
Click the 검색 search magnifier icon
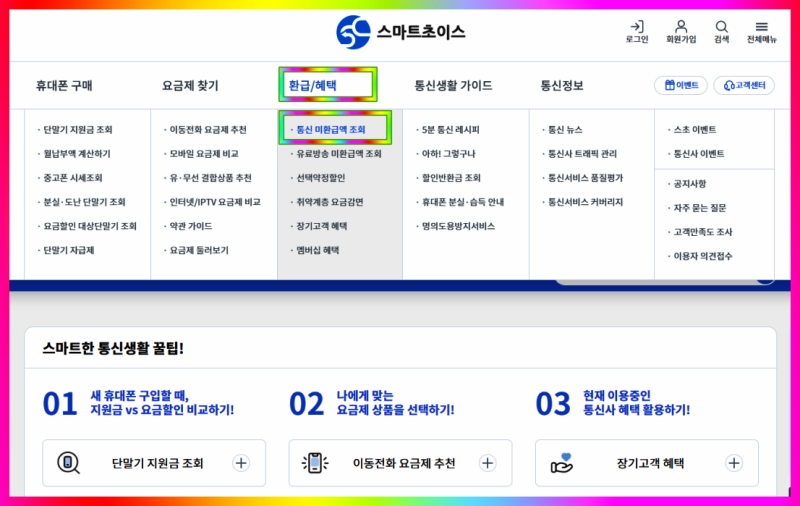[x=721, y=32]
